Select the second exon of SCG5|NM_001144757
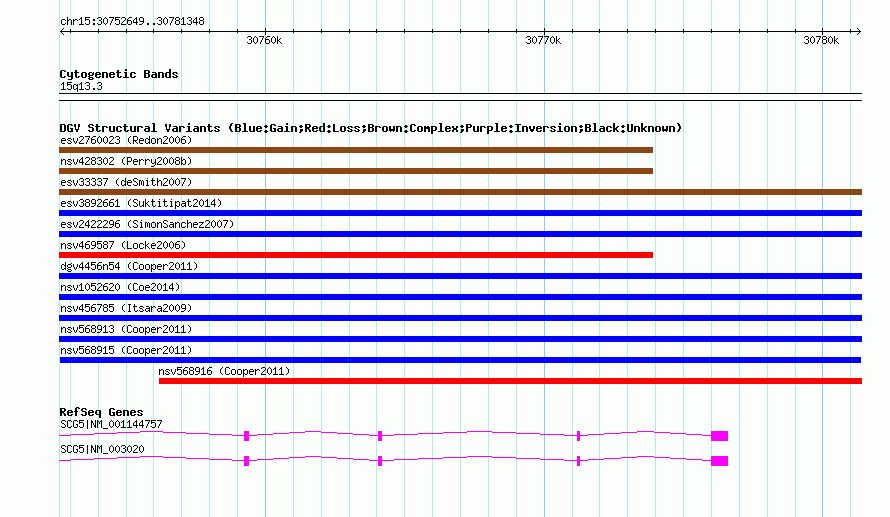890x517 pixels. tap(380, 436)
